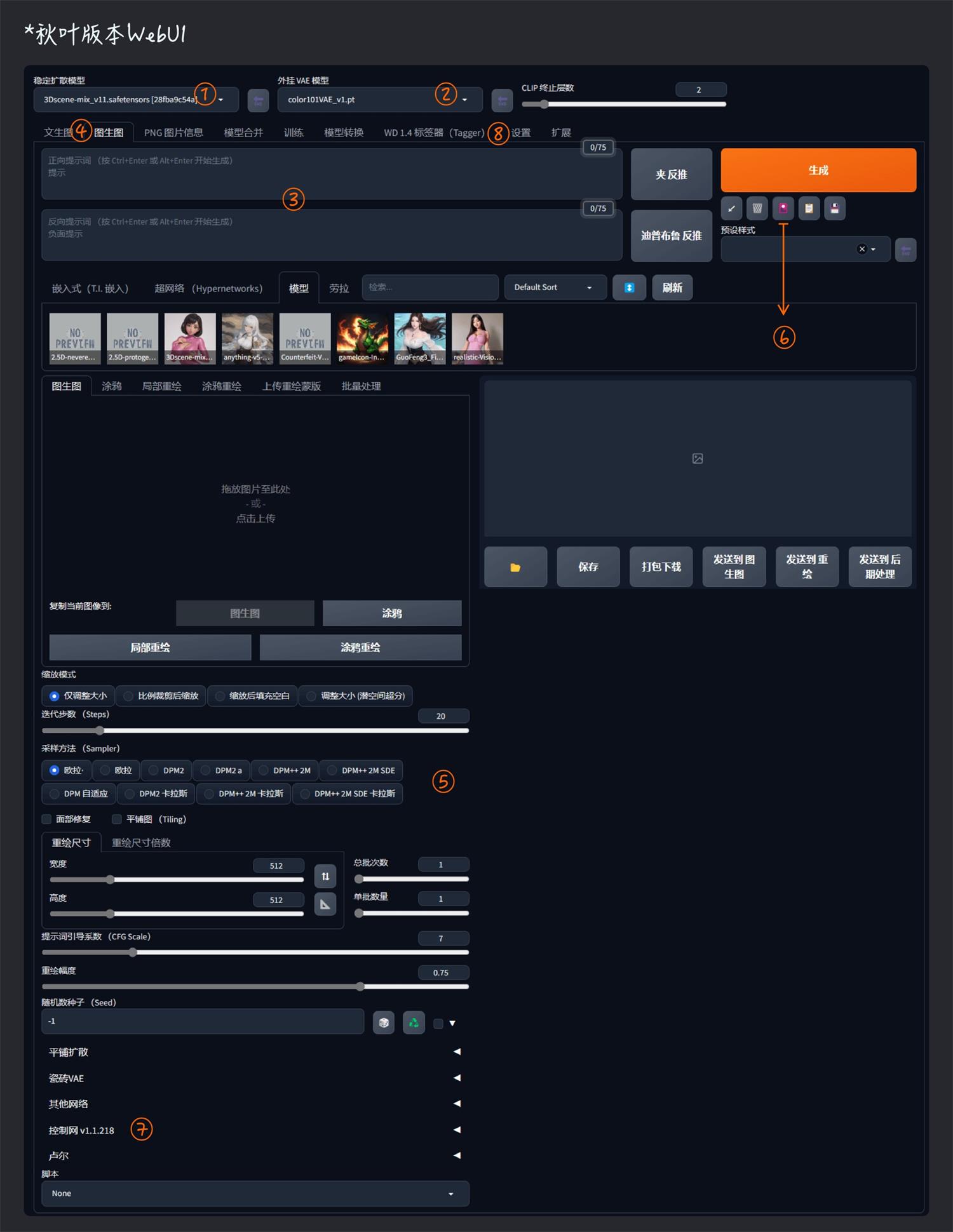Viewport: 953px width, 1232px height.
Task: Switch to the 局部重绘 sub-tab
Action: [161, 386]
